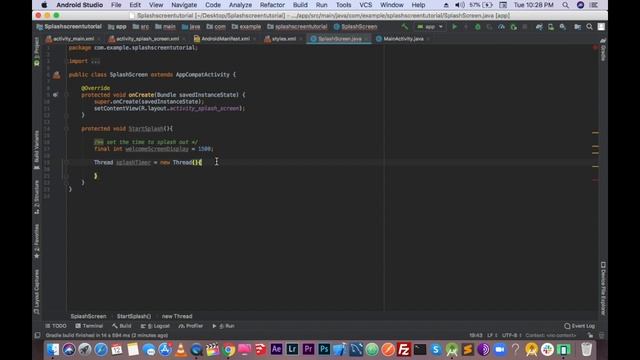Screen dimensions: 640x360
Task: Click the Profile app gauge icon
Action: point(501,27)
